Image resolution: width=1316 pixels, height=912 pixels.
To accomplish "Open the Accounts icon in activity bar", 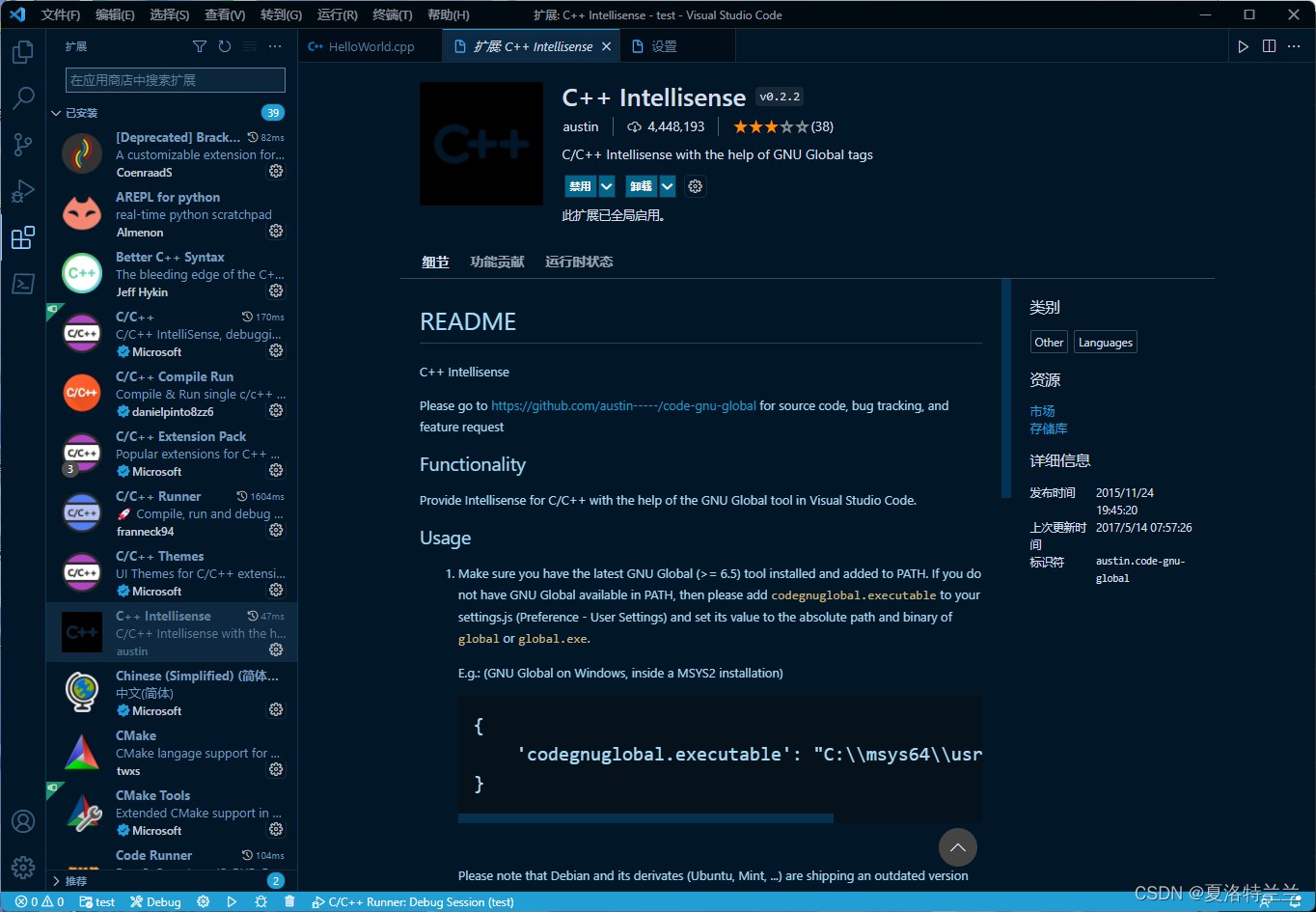I will click(23, 821).
